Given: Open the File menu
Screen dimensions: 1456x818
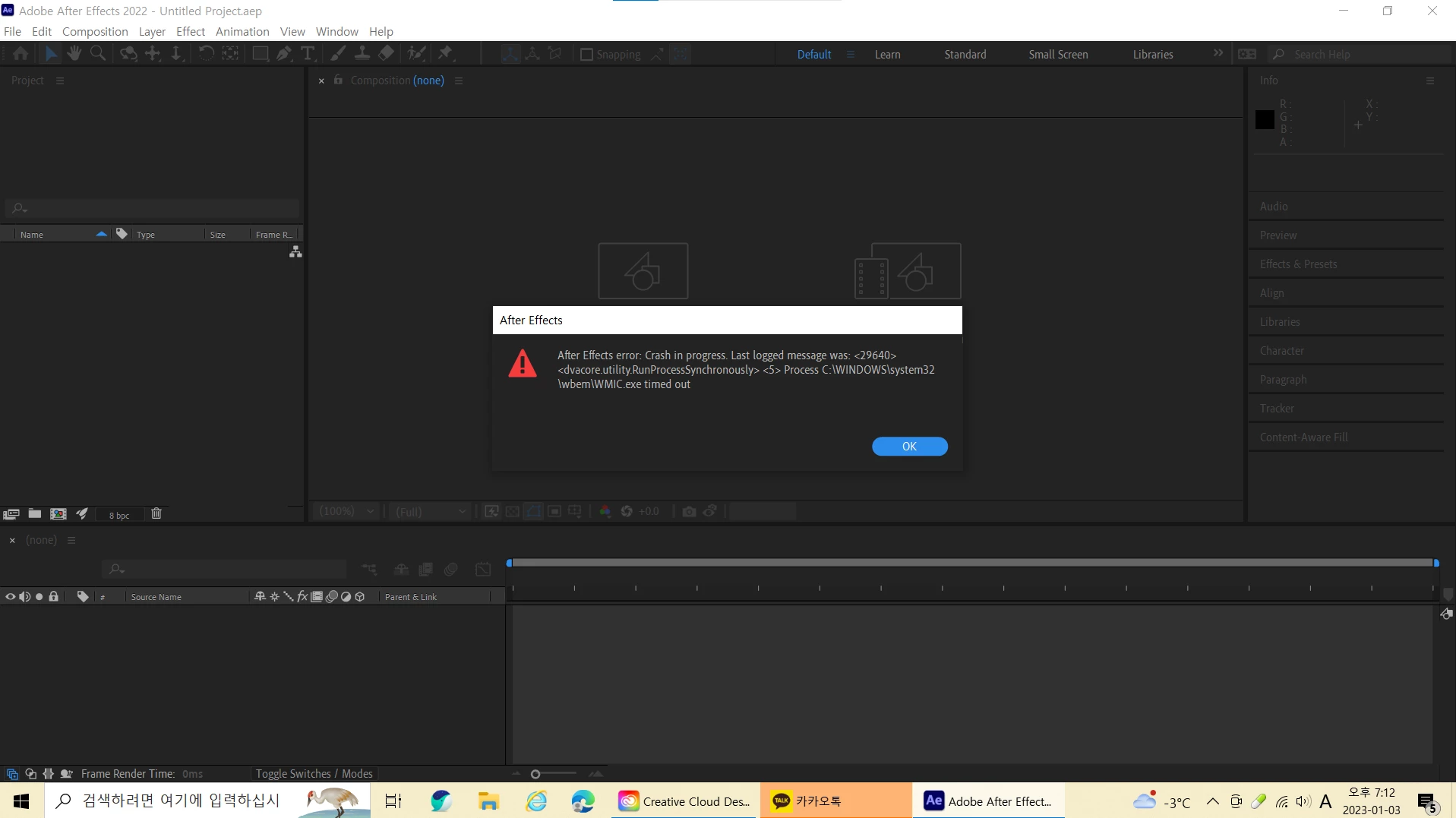Looking at the screenshot, I should click(12, 31).
